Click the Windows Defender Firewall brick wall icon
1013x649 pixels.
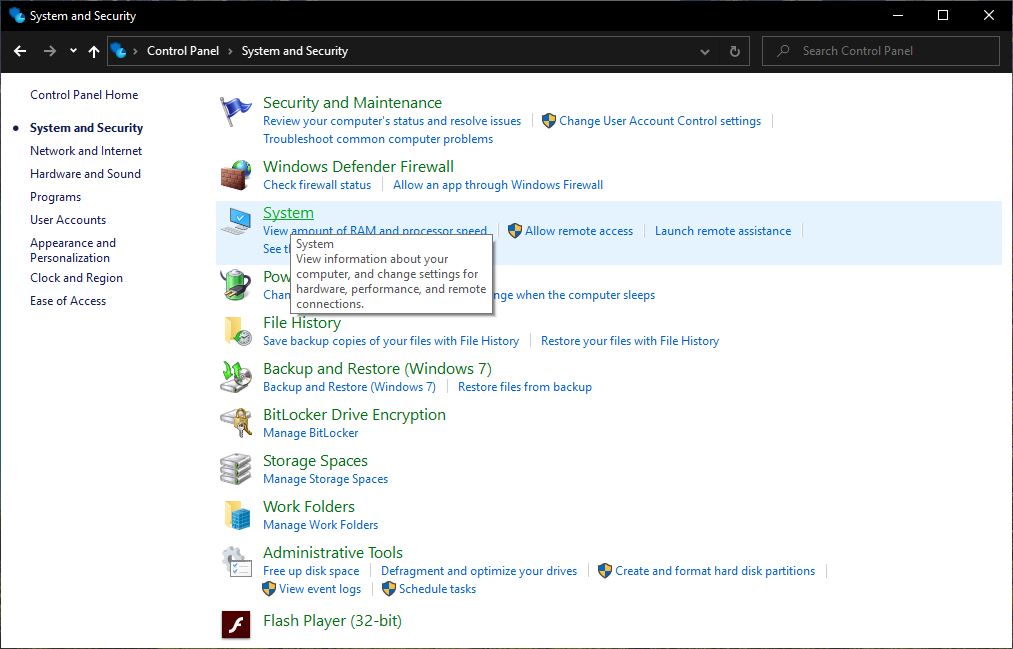235,175
